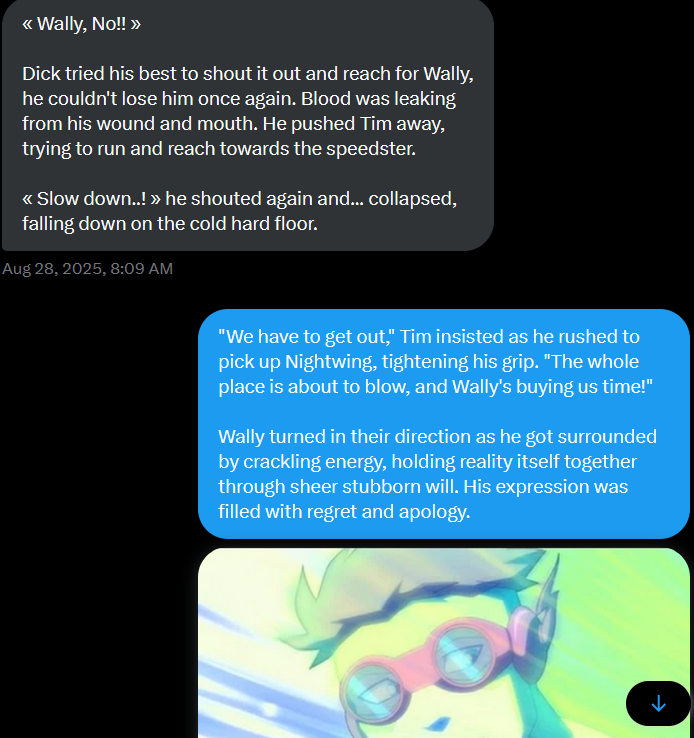Click the paragraph starting "Dick tried his best"
The height and width of the screenshot is (738, 694).
click(x=248, y=111)
